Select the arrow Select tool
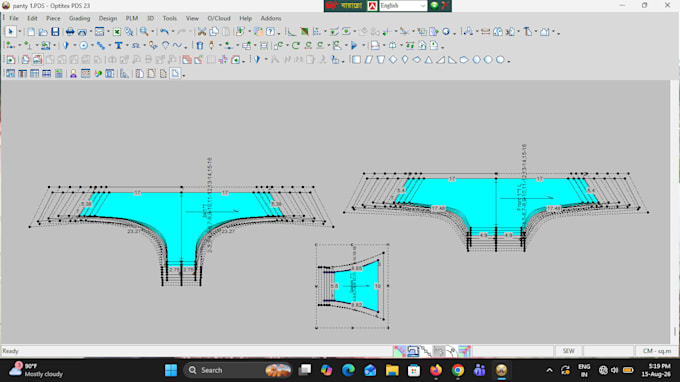The width and height of the screenshot is (680, 382). tap(10, 32)
